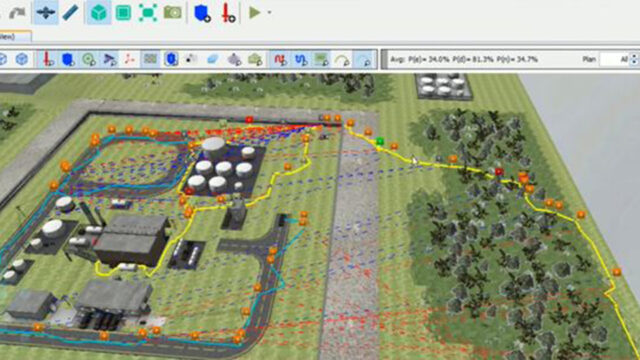The height and width of the screenshot is (360, 640).
Task: Click the redo arrow icon
Action: tap(17, 13)
